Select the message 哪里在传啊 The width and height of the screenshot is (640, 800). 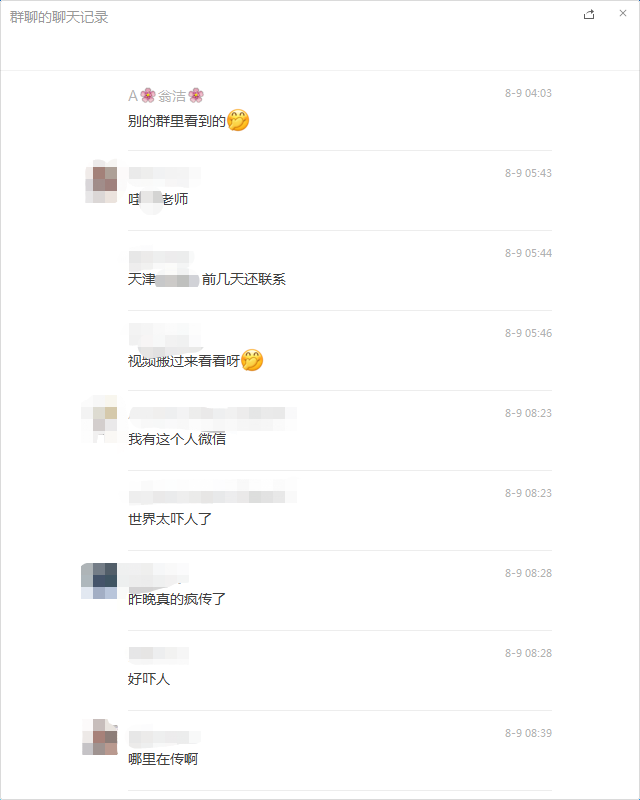pyautogui.click(x=163, y=759)
